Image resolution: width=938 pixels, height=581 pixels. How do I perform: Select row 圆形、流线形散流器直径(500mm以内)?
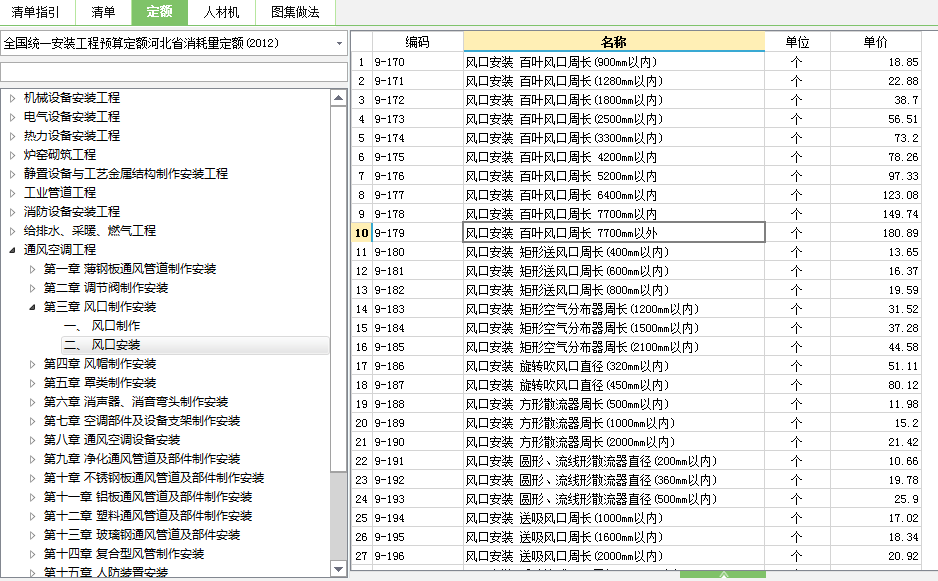click(x=614, y=499)
